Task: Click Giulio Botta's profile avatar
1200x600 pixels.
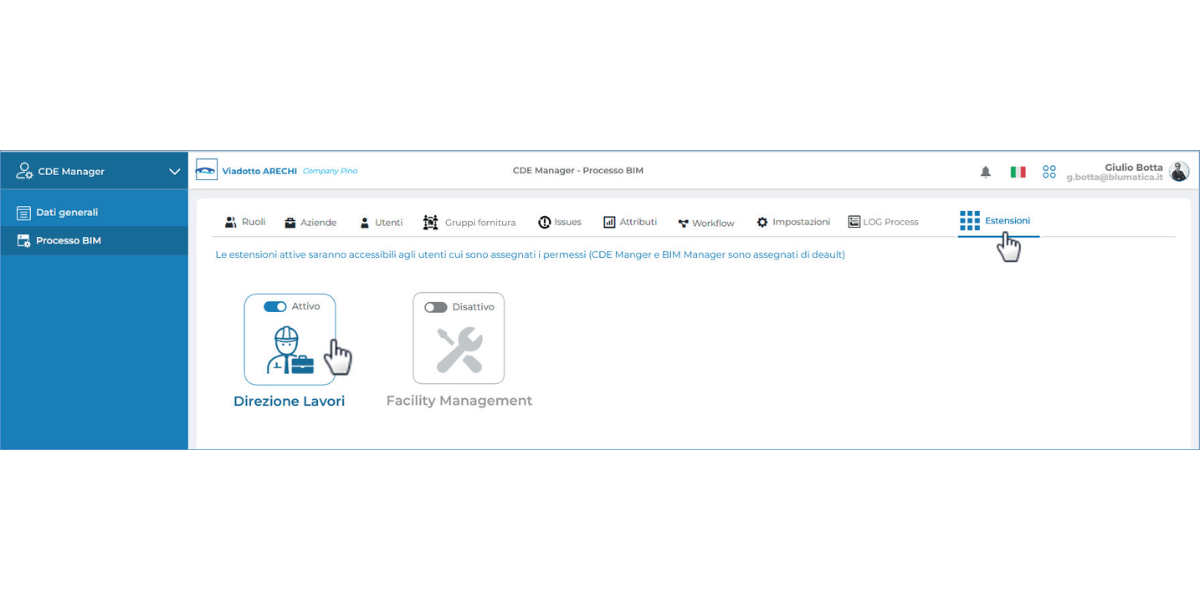Action: pos(1180,171)
